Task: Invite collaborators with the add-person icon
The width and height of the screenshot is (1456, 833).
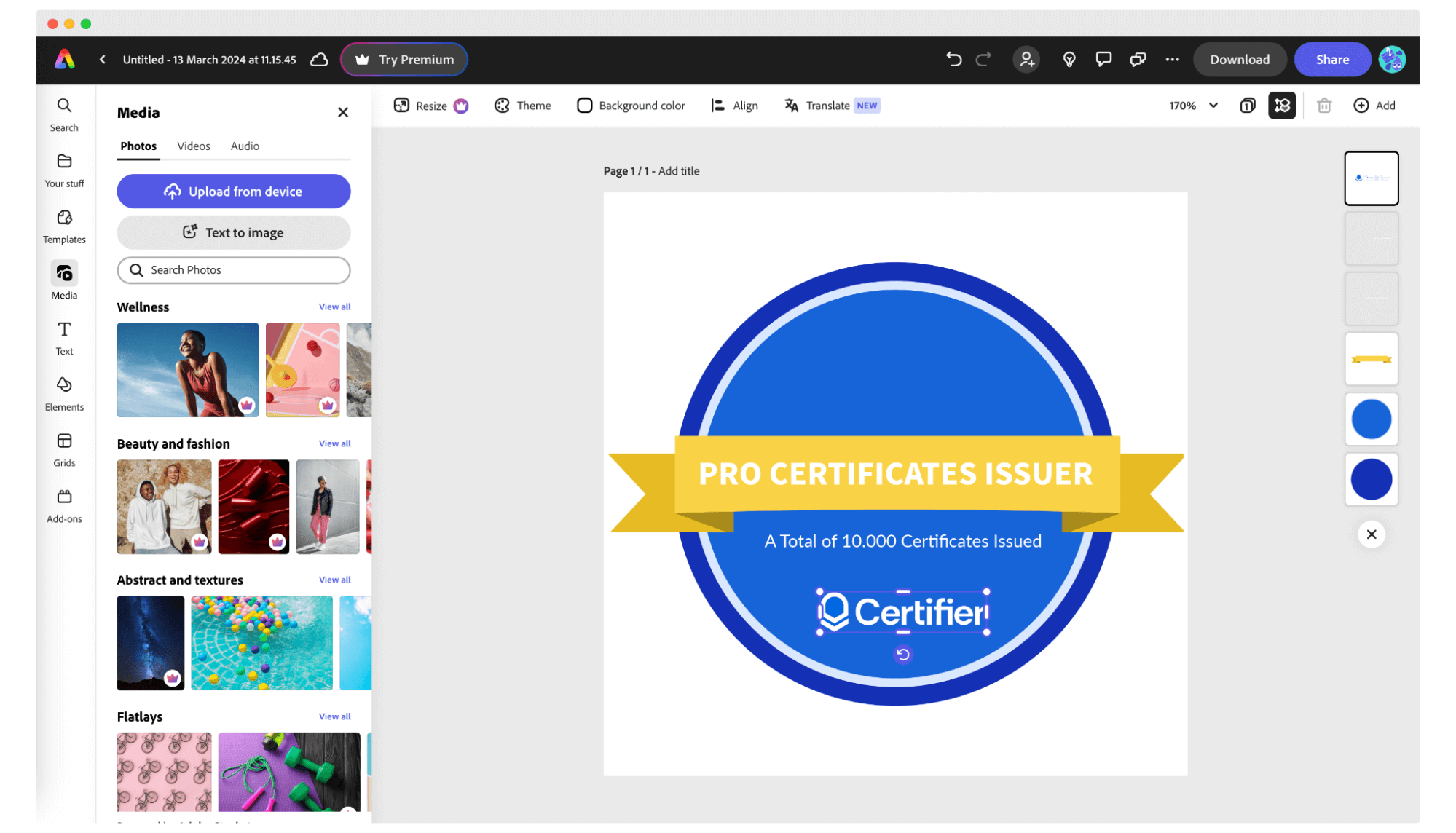Action: tap(1026, 59)
